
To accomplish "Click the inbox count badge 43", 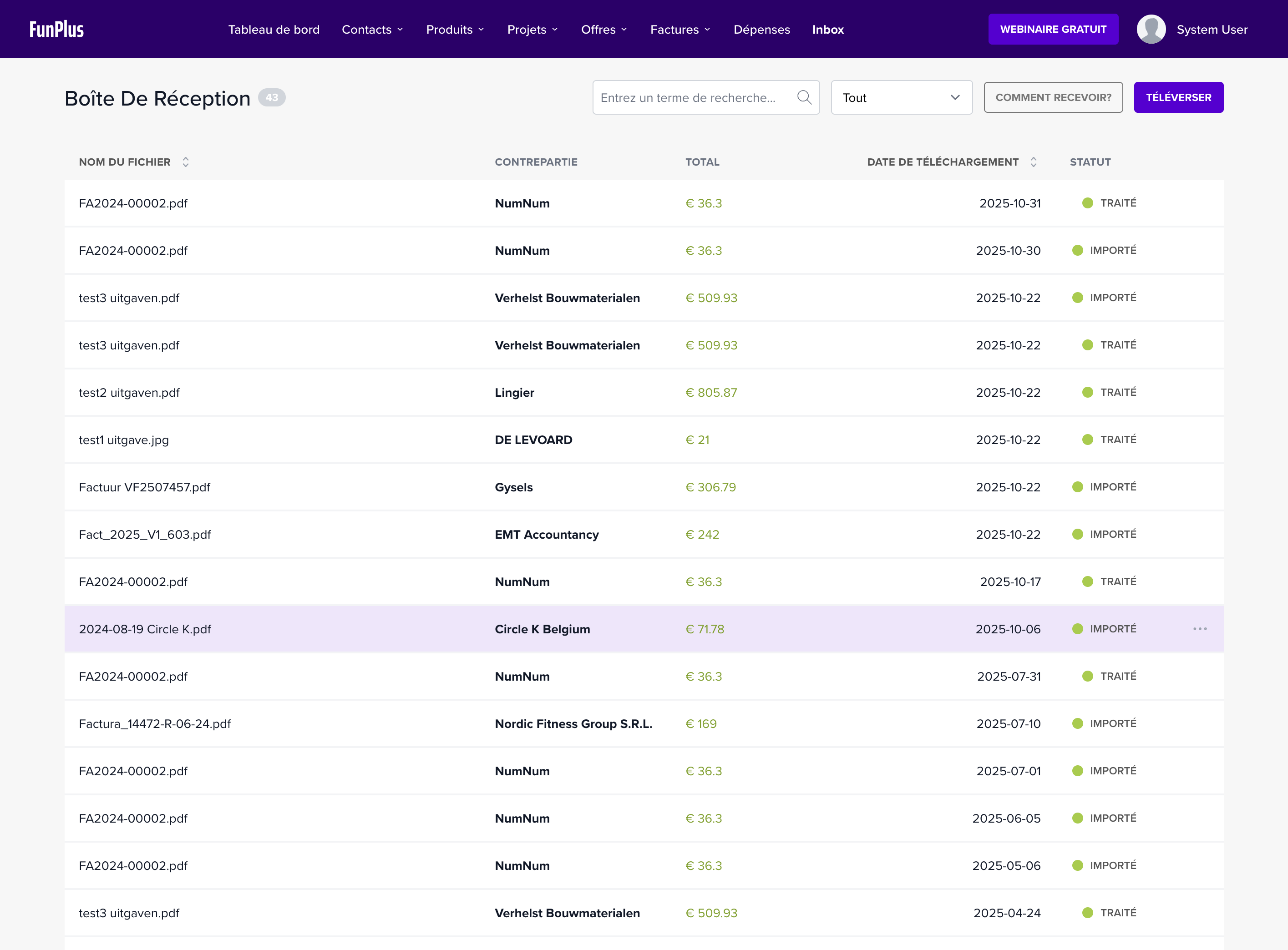I will click(272, 98).
